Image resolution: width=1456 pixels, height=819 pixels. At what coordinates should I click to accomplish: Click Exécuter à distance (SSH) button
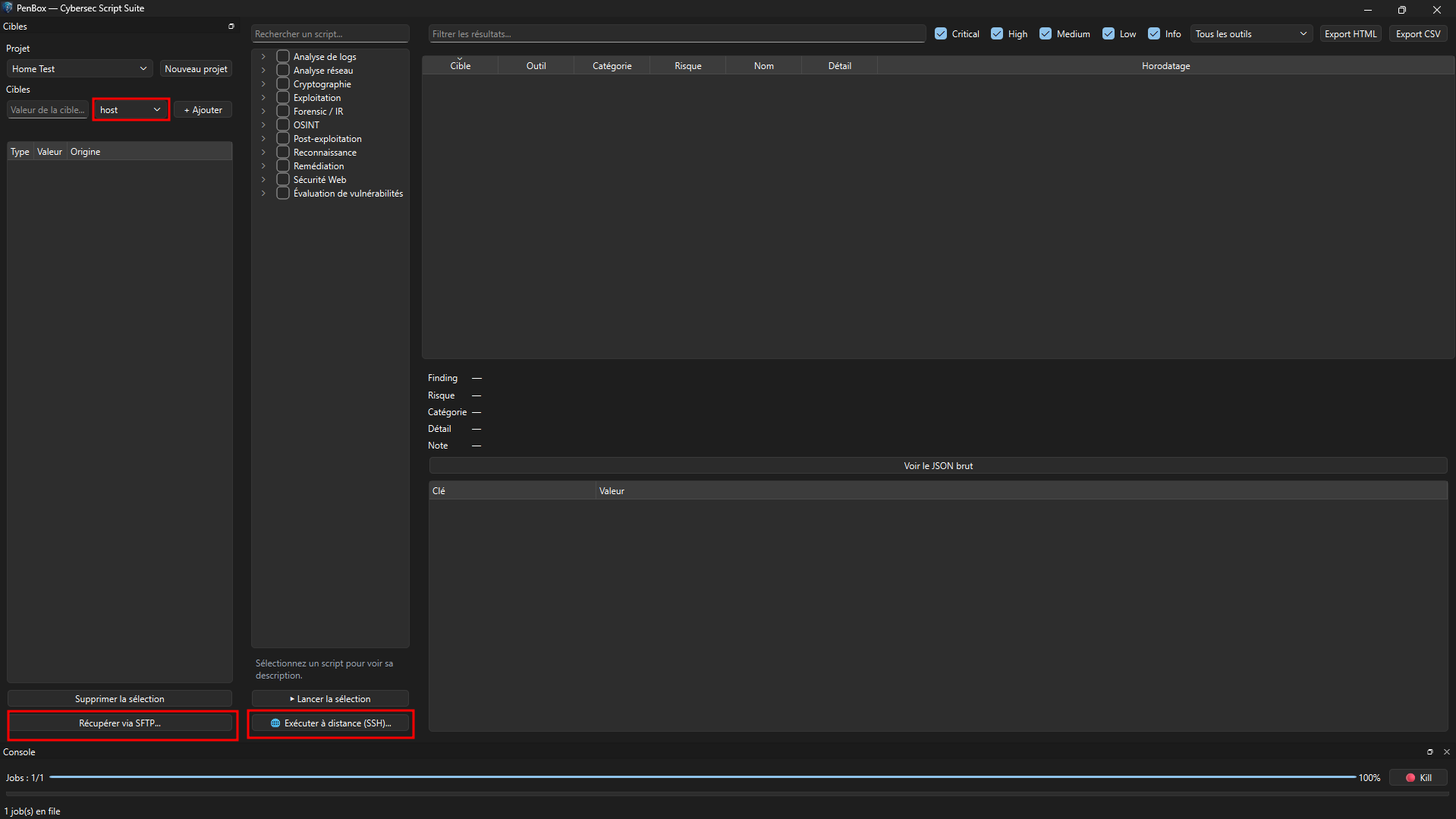point(330,723)
